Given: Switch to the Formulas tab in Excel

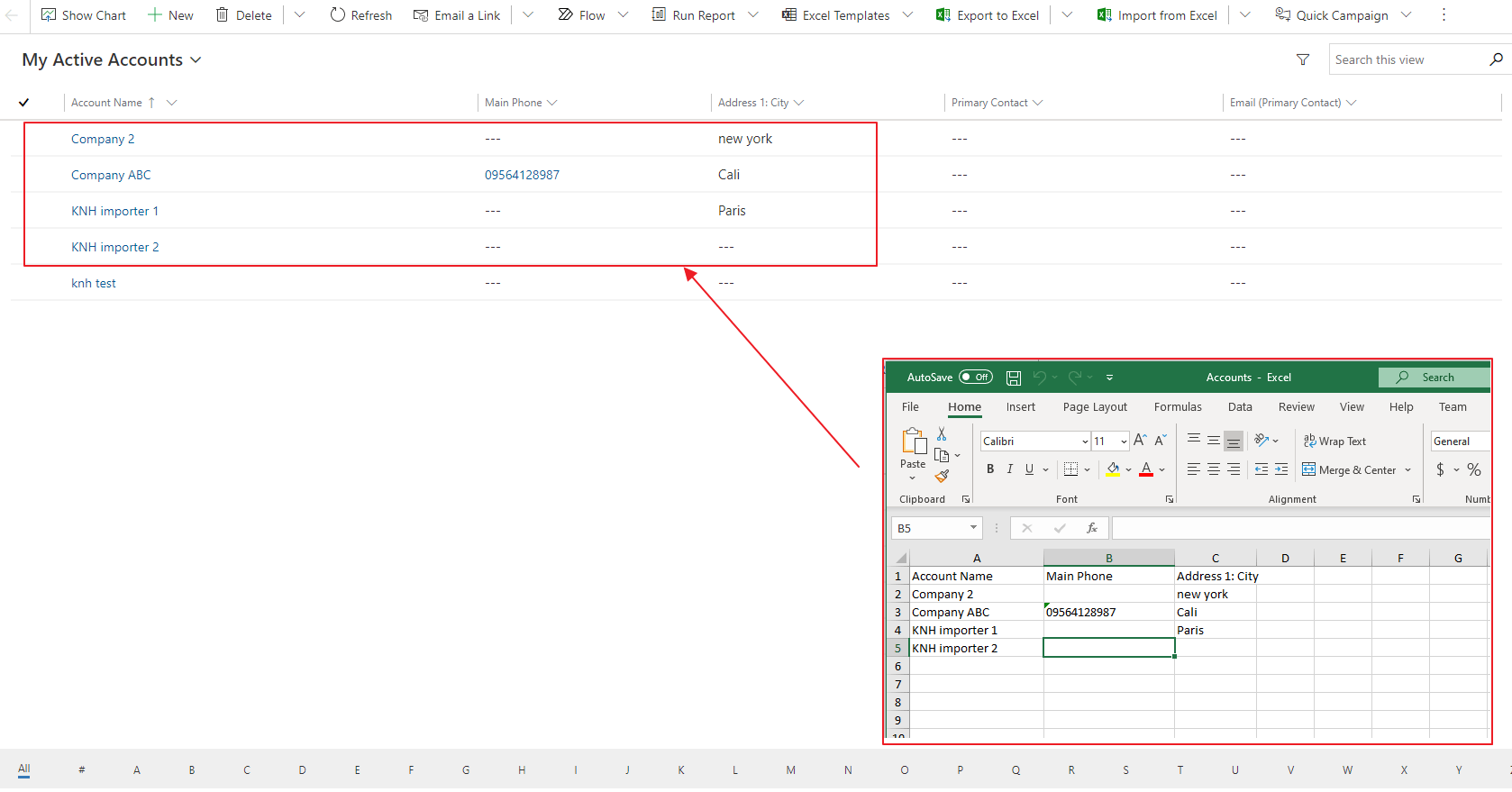Looking at the screenshot, I should (x=1178, y=407).
